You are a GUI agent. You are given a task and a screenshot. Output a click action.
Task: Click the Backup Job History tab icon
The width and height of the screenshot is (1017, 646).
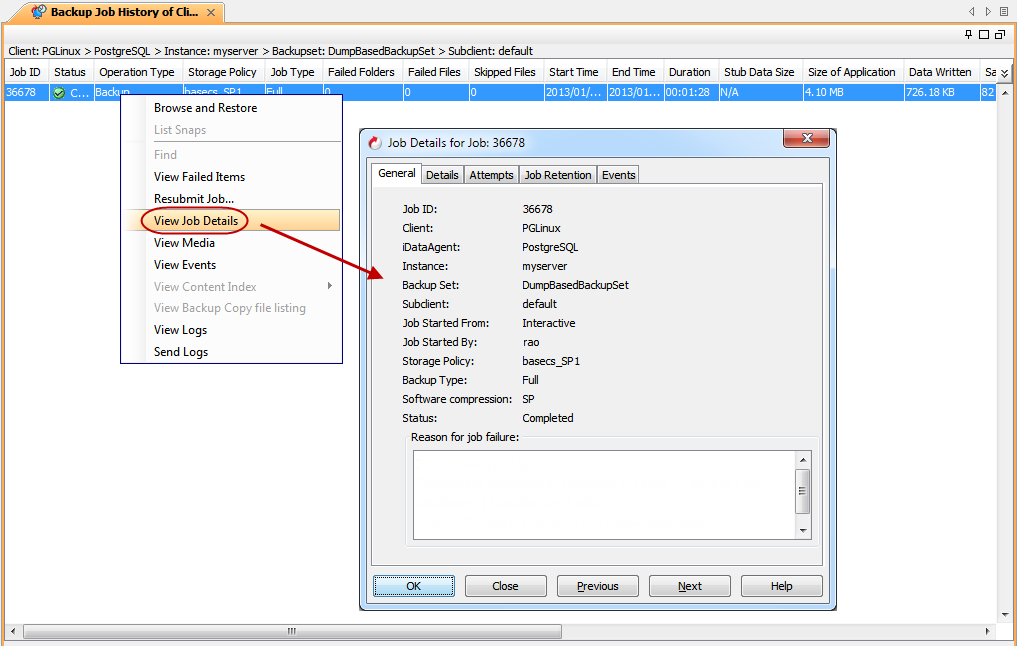pos(39,12)
